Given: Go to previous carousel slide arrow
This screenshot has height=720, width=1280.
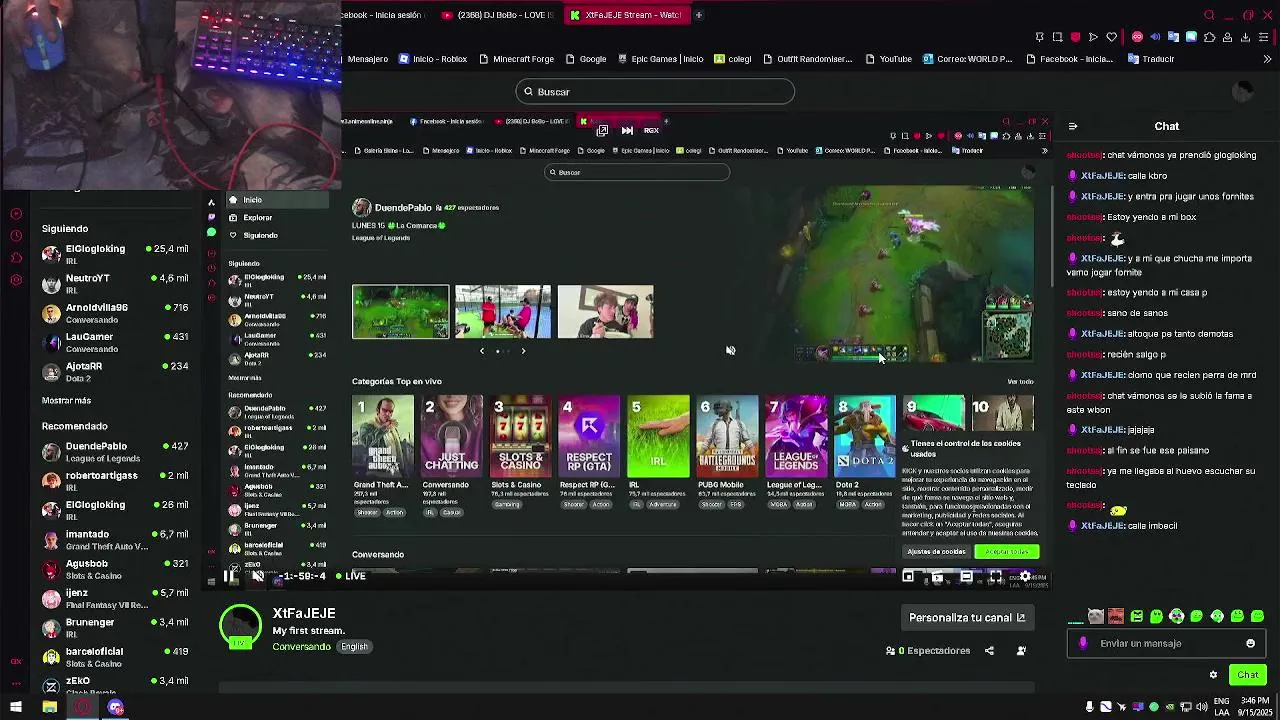Looking at the screenshot, I should (482, 351).
